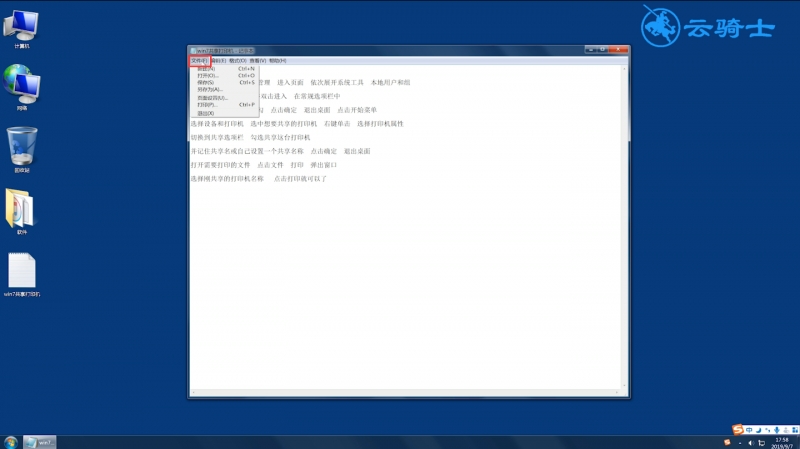
Task: Click the horizontal scrollbar right arrow in Notepad
Action: [617, 393]
